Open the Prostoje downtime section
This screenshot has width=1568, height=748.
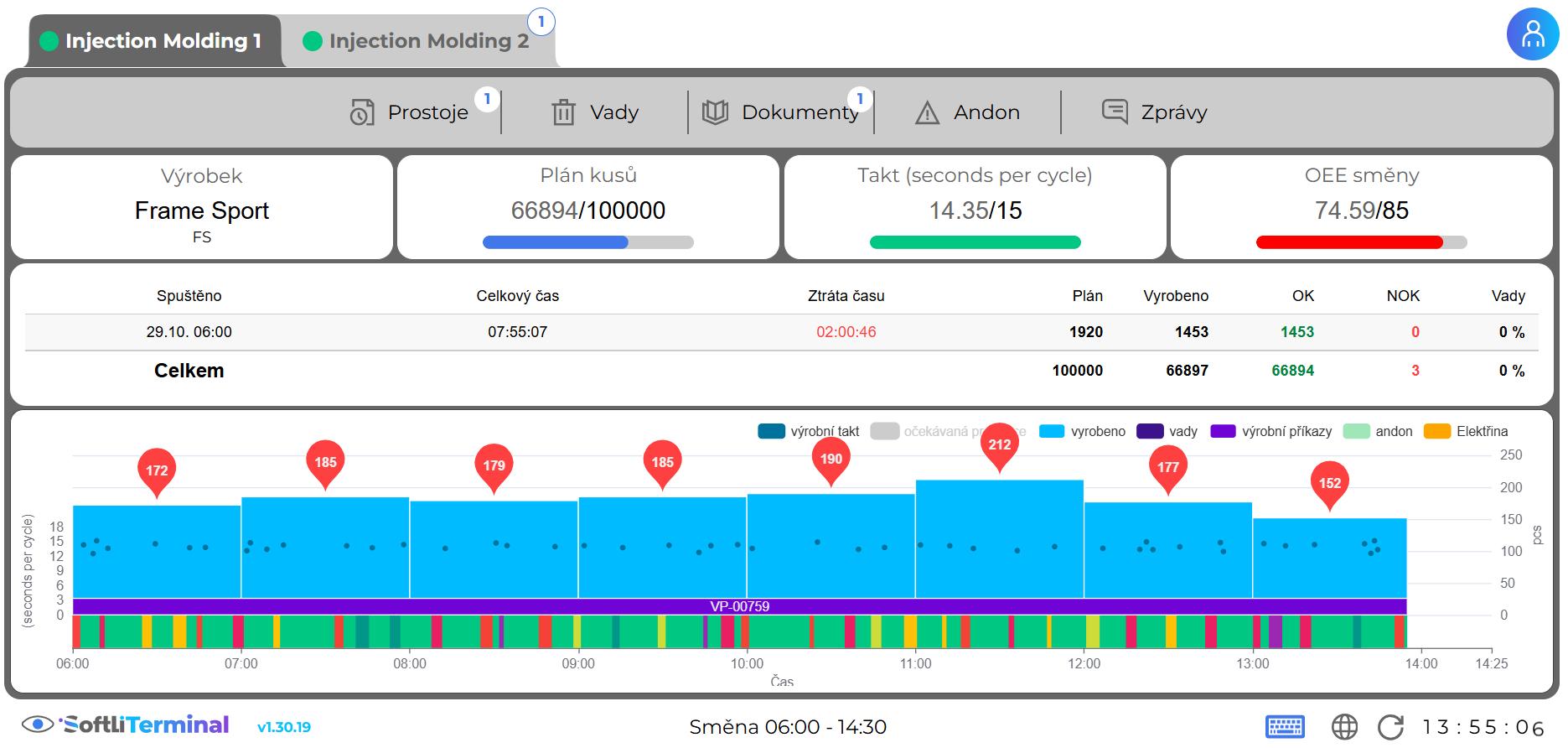[x=427, y=112]
